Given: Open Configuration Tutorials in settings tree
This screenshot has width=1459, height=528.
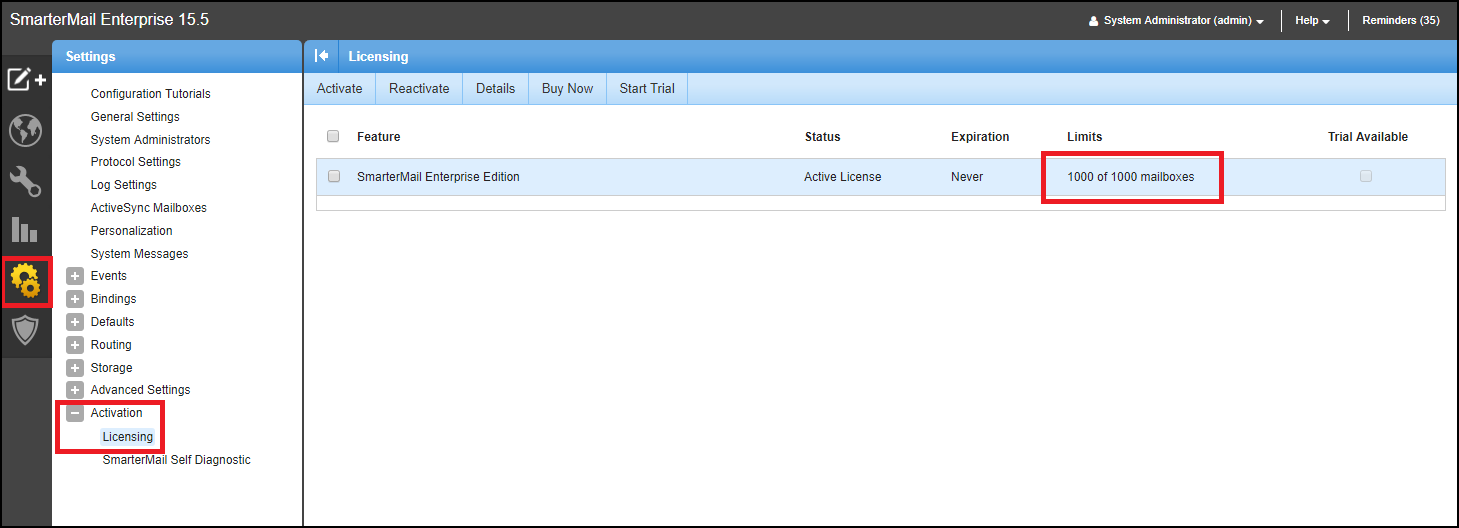Looking at the screenshot, I should point(151,94).
